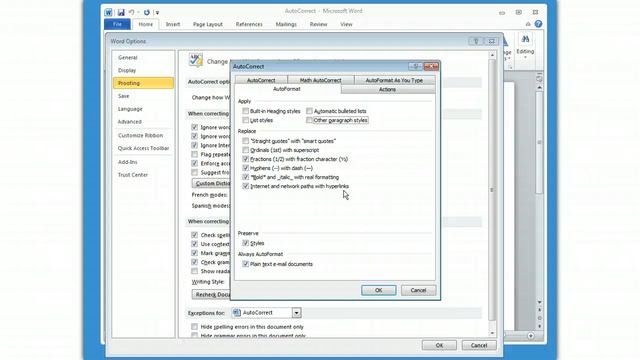Screen dimensions: 640x360
Task: Uncheck Fractions (1/2) with fraction character
Action: pyautogui.click(x=245, y=159)
